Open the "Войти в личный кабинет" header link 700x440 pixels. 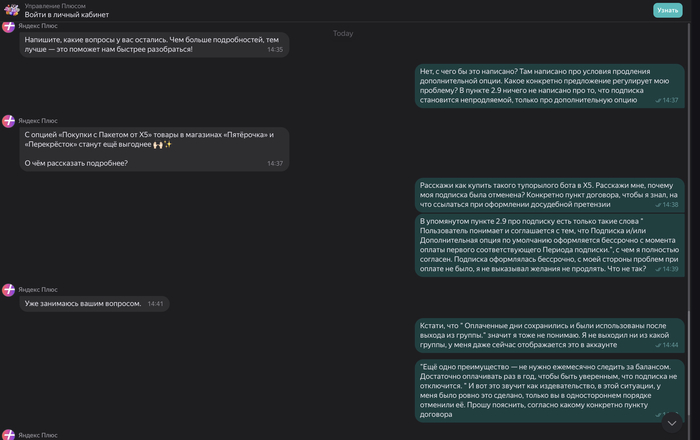click(67, 15)
